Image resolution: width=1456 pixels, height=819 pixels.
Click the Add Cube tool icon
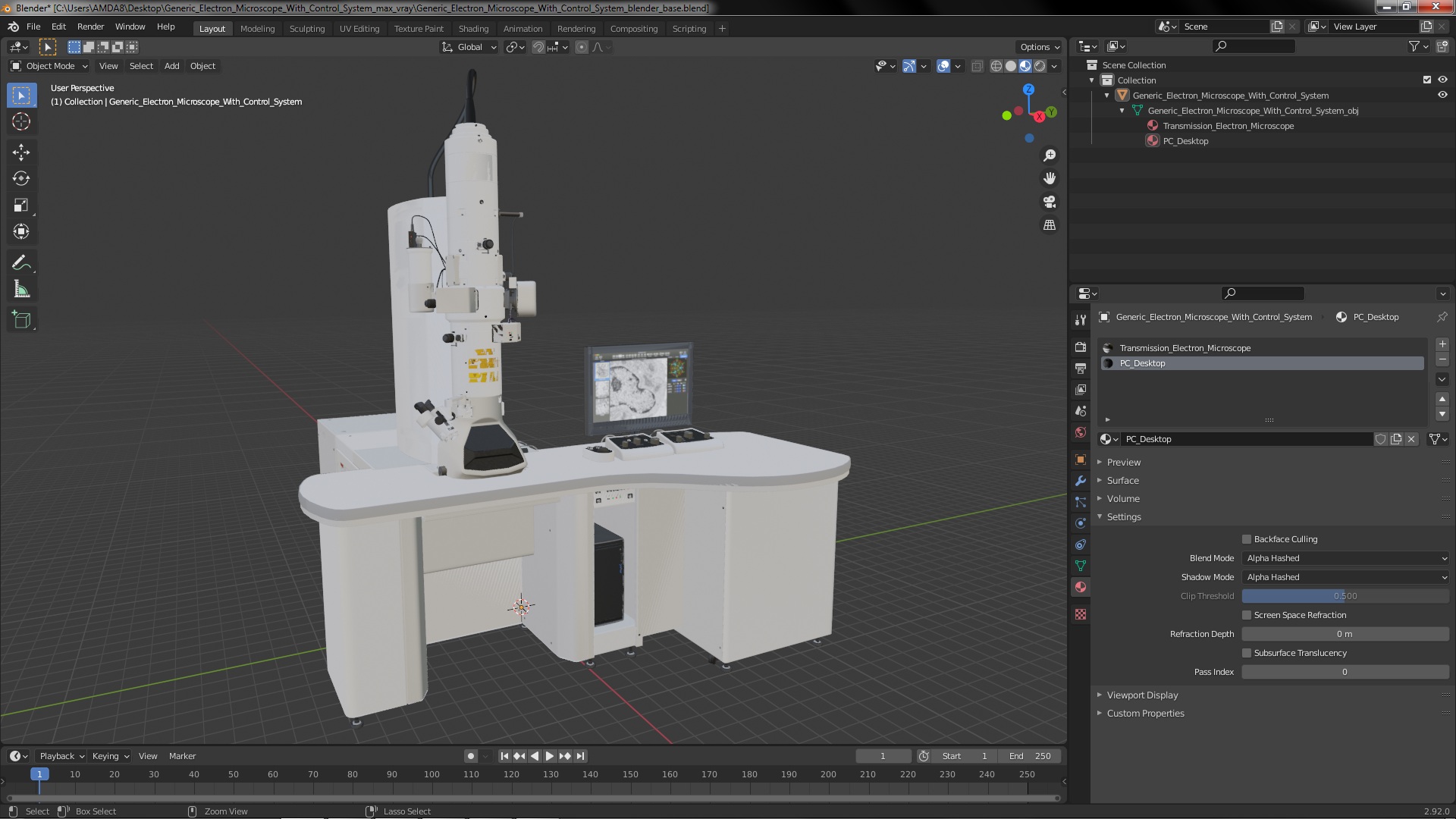point(21,320)
